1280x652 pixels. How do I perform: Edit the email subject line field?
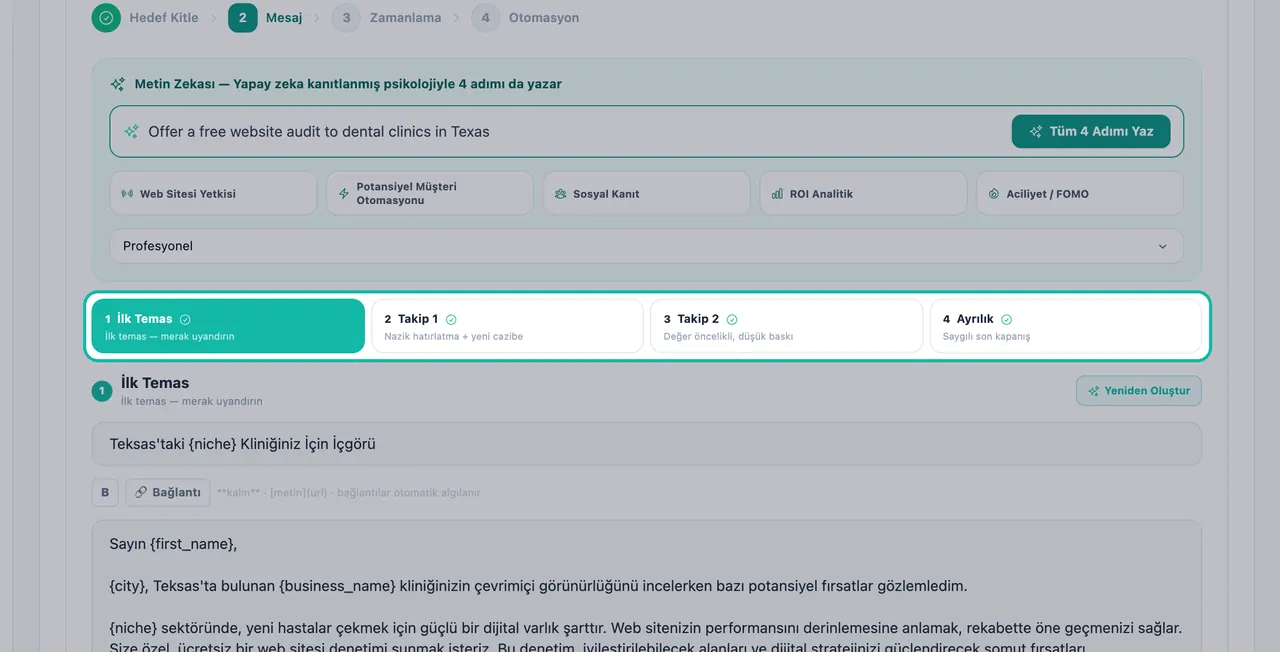click(x=647, y=444)
